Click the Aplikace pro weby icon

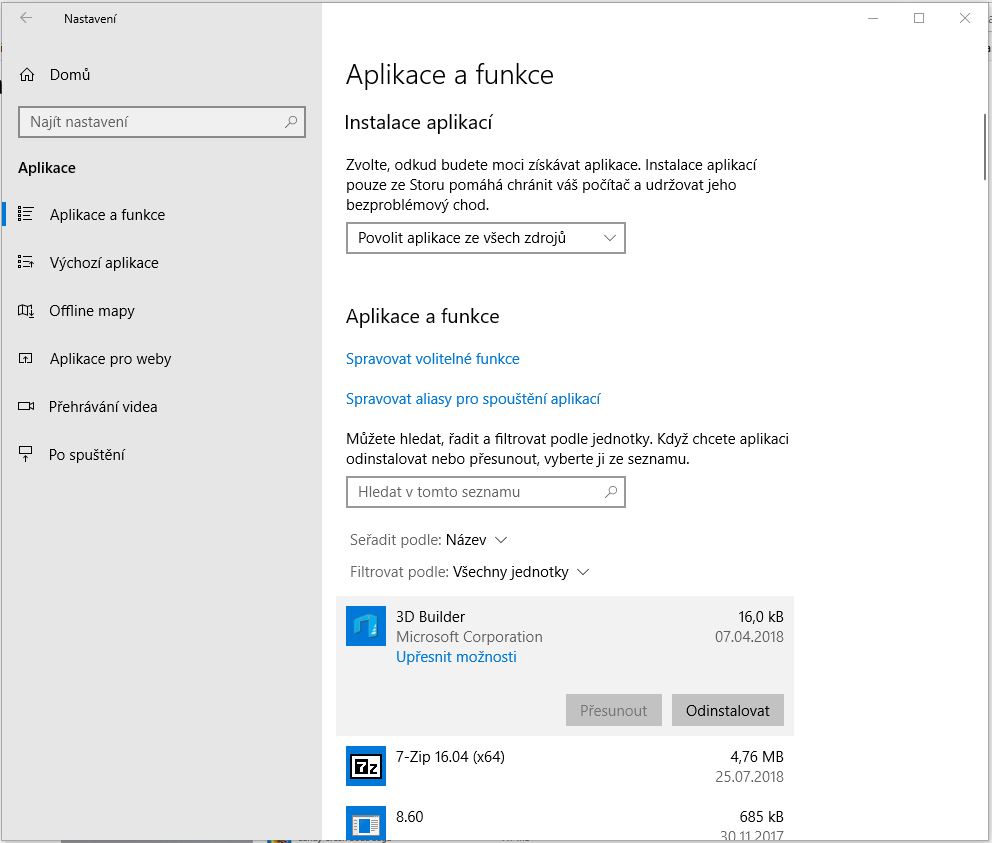(x=26, y=358)
